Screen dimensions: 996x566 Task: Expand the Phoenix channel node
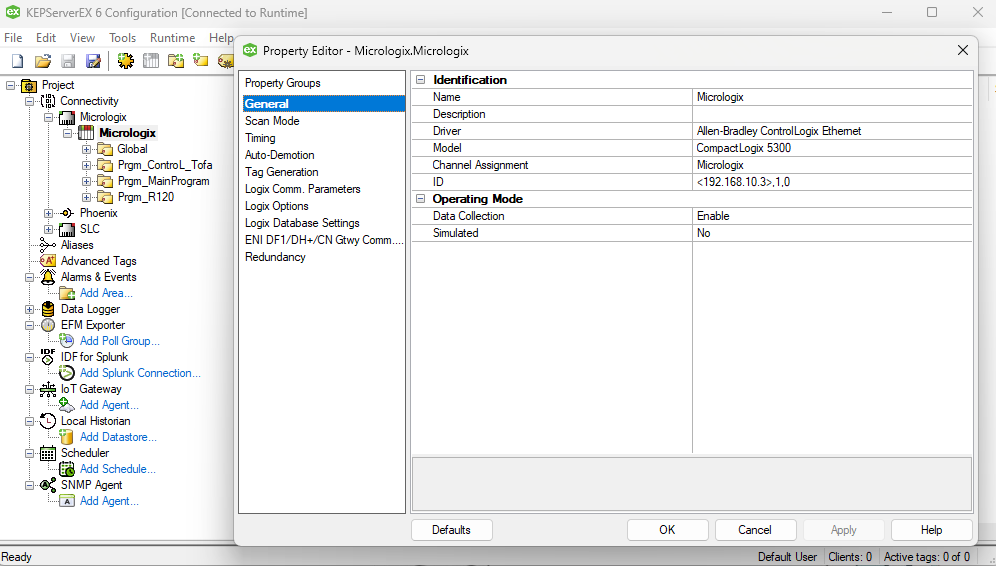pos(48,213)
